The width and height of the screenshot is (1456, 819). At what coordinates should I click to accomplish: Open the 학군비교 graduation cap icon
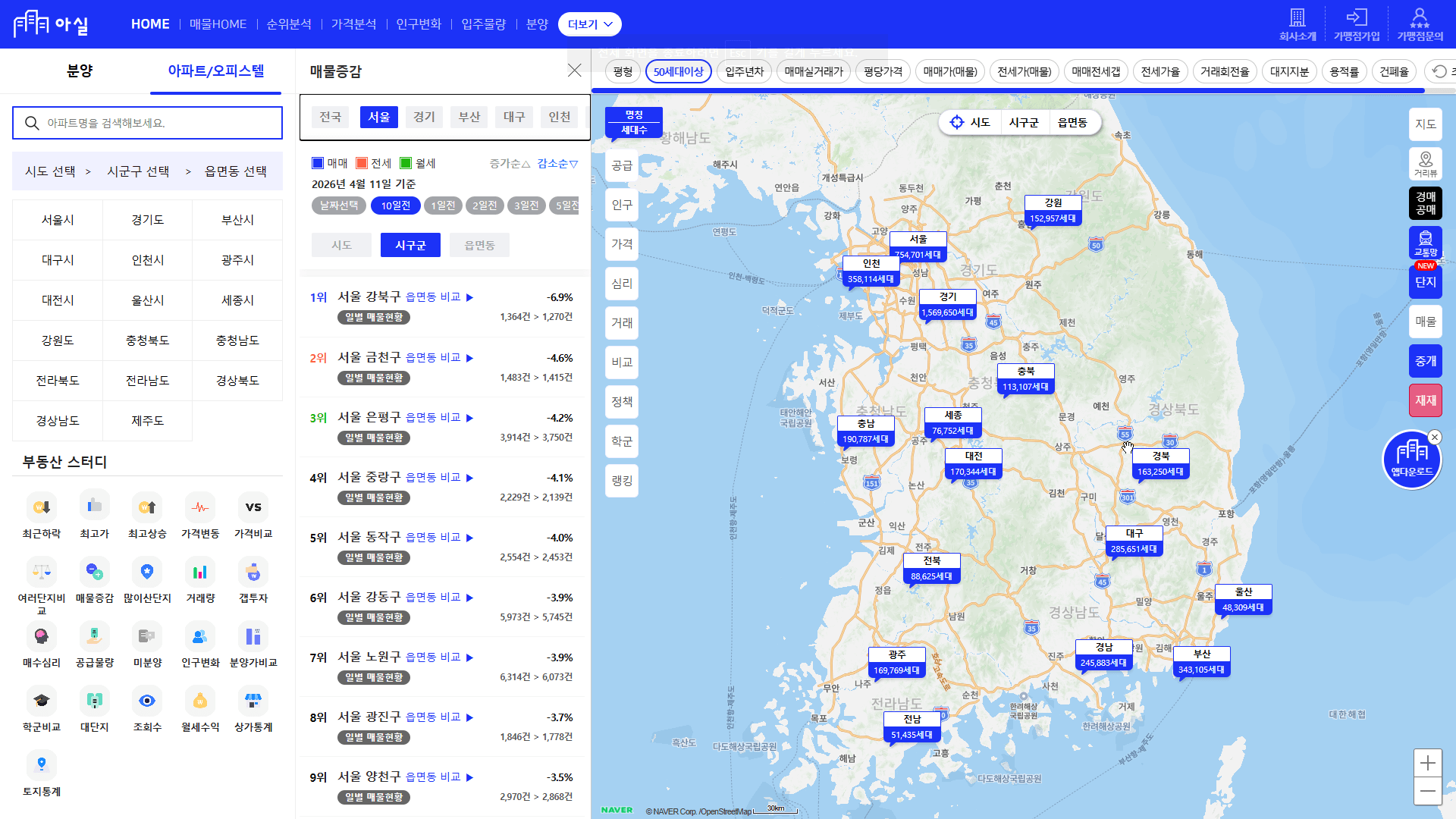42,701
